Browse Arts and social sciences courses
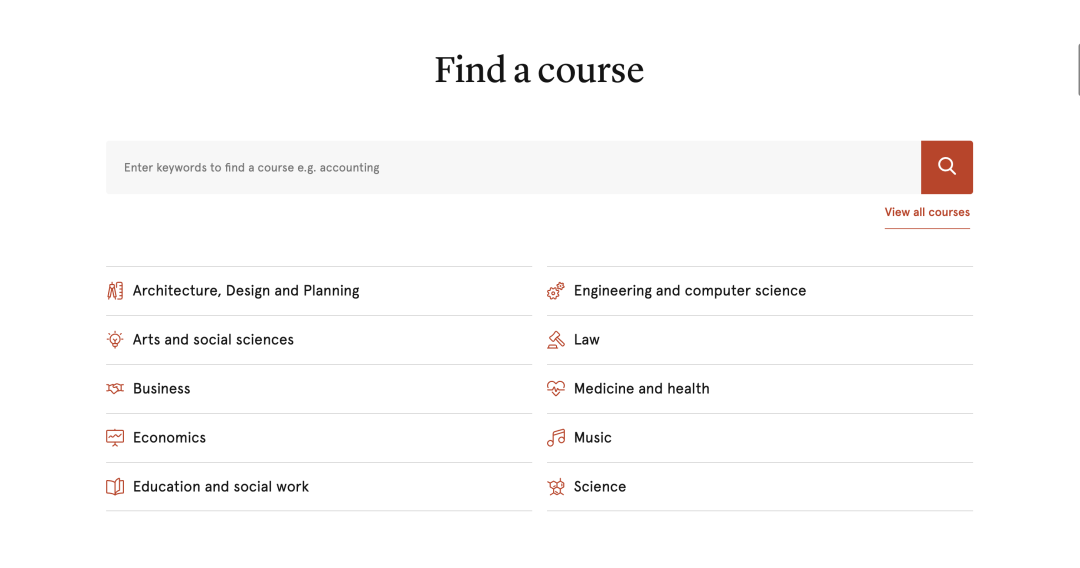This screenshot has height=568, width=1080. [x=213, y=340]
